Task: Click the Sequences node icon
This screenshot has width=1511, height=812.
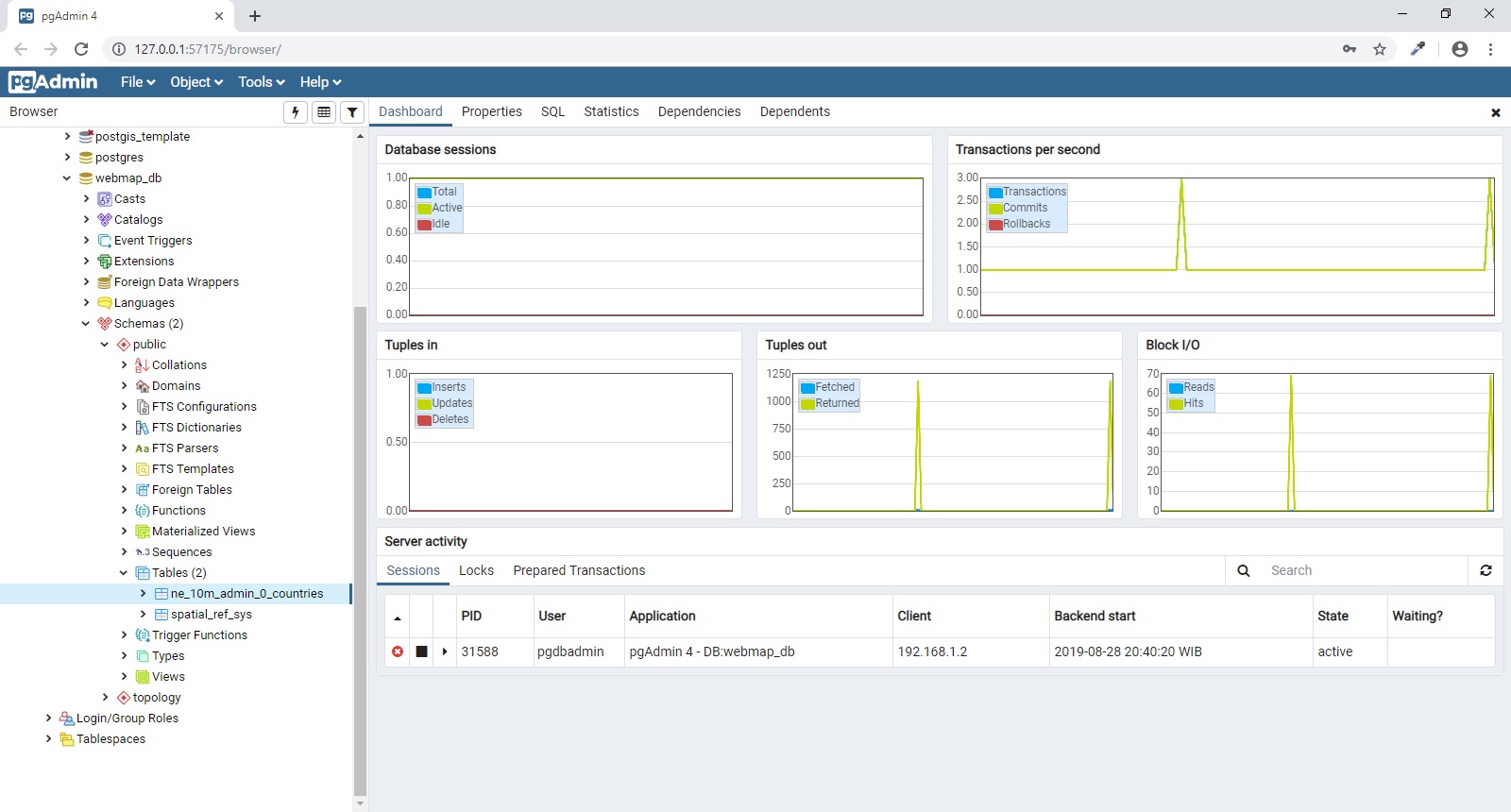Action: click(143, 552)
